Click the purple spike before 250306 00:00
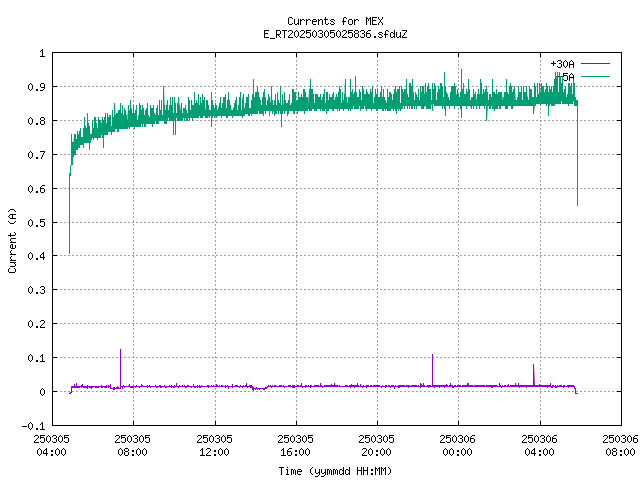 pyautogui.click(x=433, y=369)
